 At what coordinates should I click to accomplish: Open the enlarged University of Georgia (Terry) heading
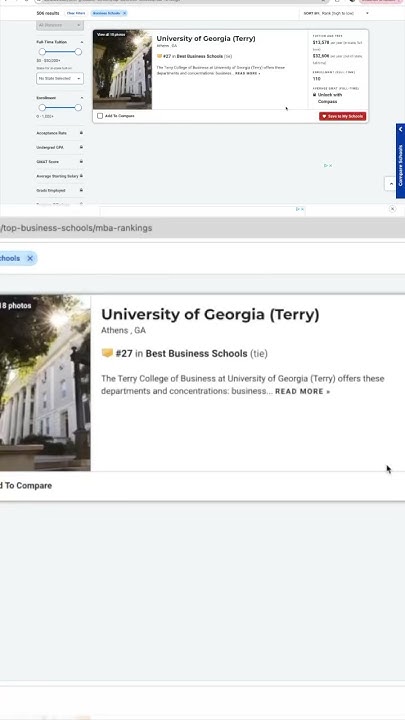[x=210, y=315]
